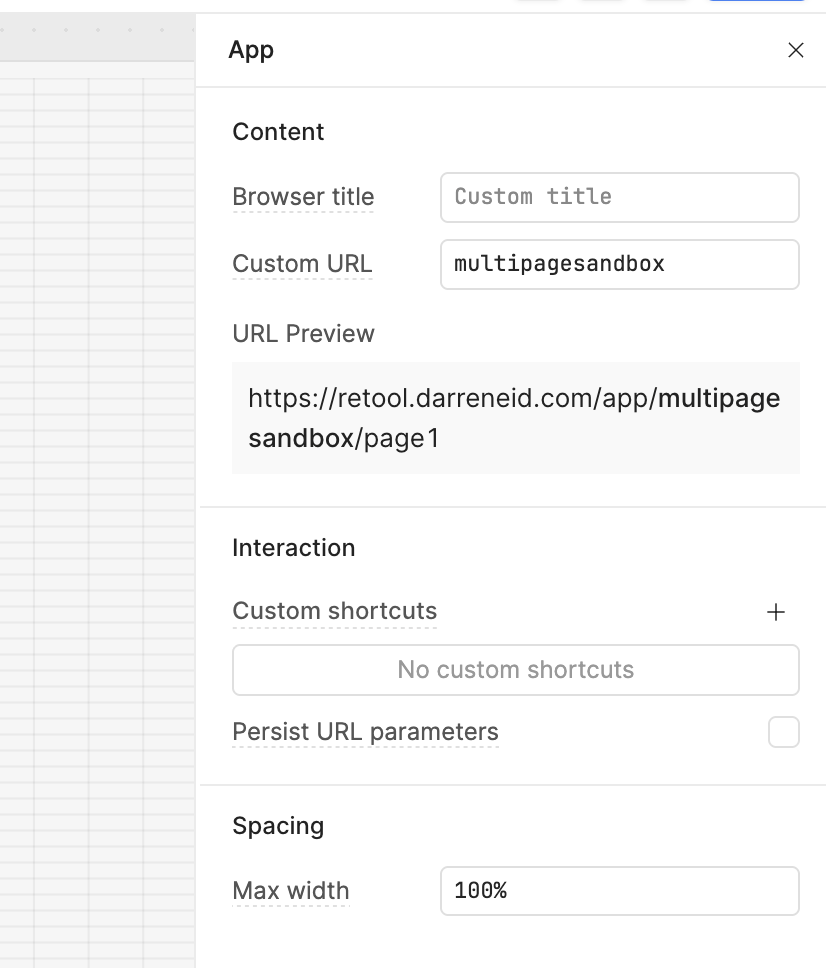Click the Interaction section heading
Screen dimensions: 826x968
pos(293,548)
